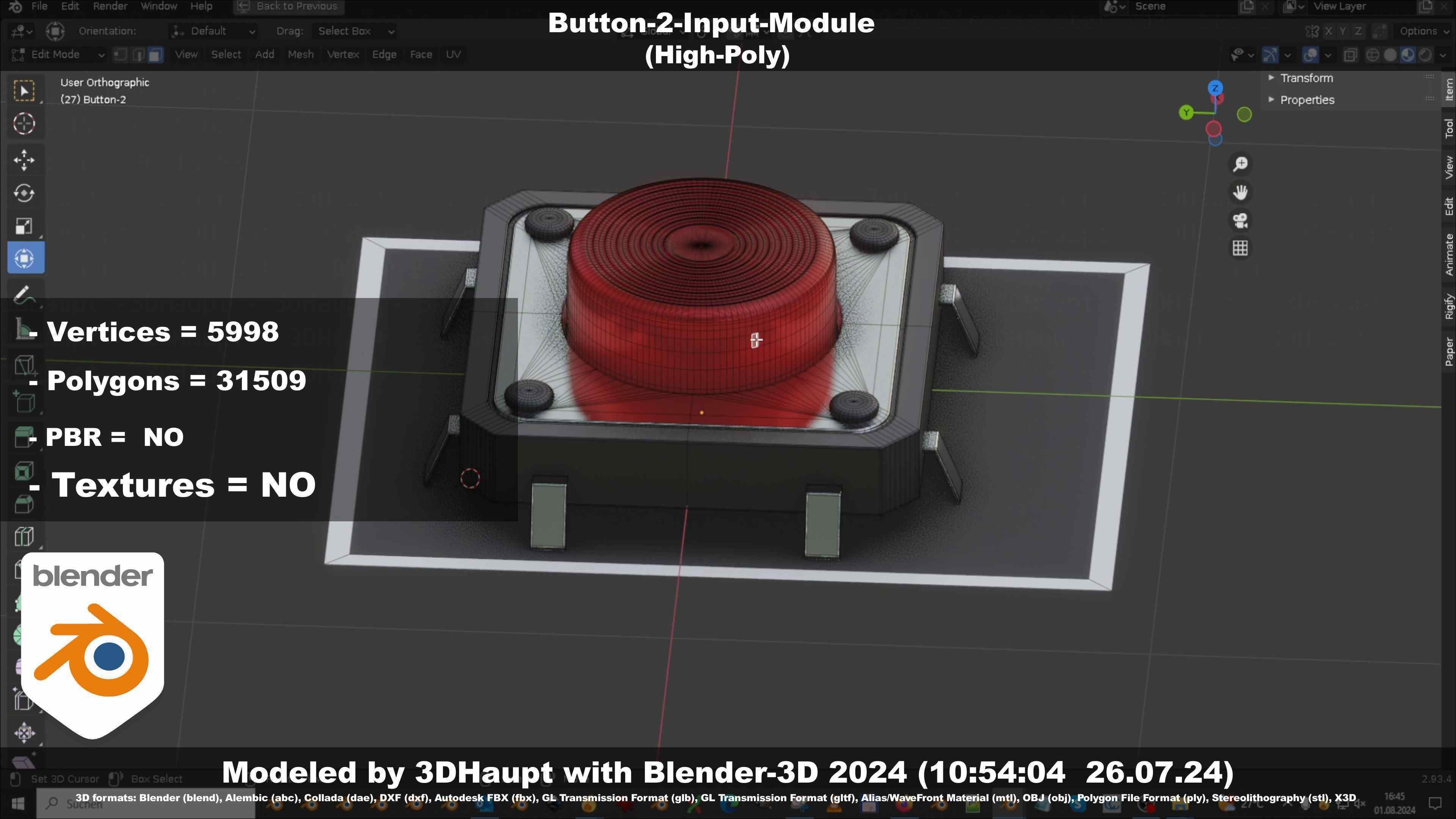Expand the Properties panel
Image resolution: width=1456 pixels, height=819 pixels.
click(x=1307, y=100)
